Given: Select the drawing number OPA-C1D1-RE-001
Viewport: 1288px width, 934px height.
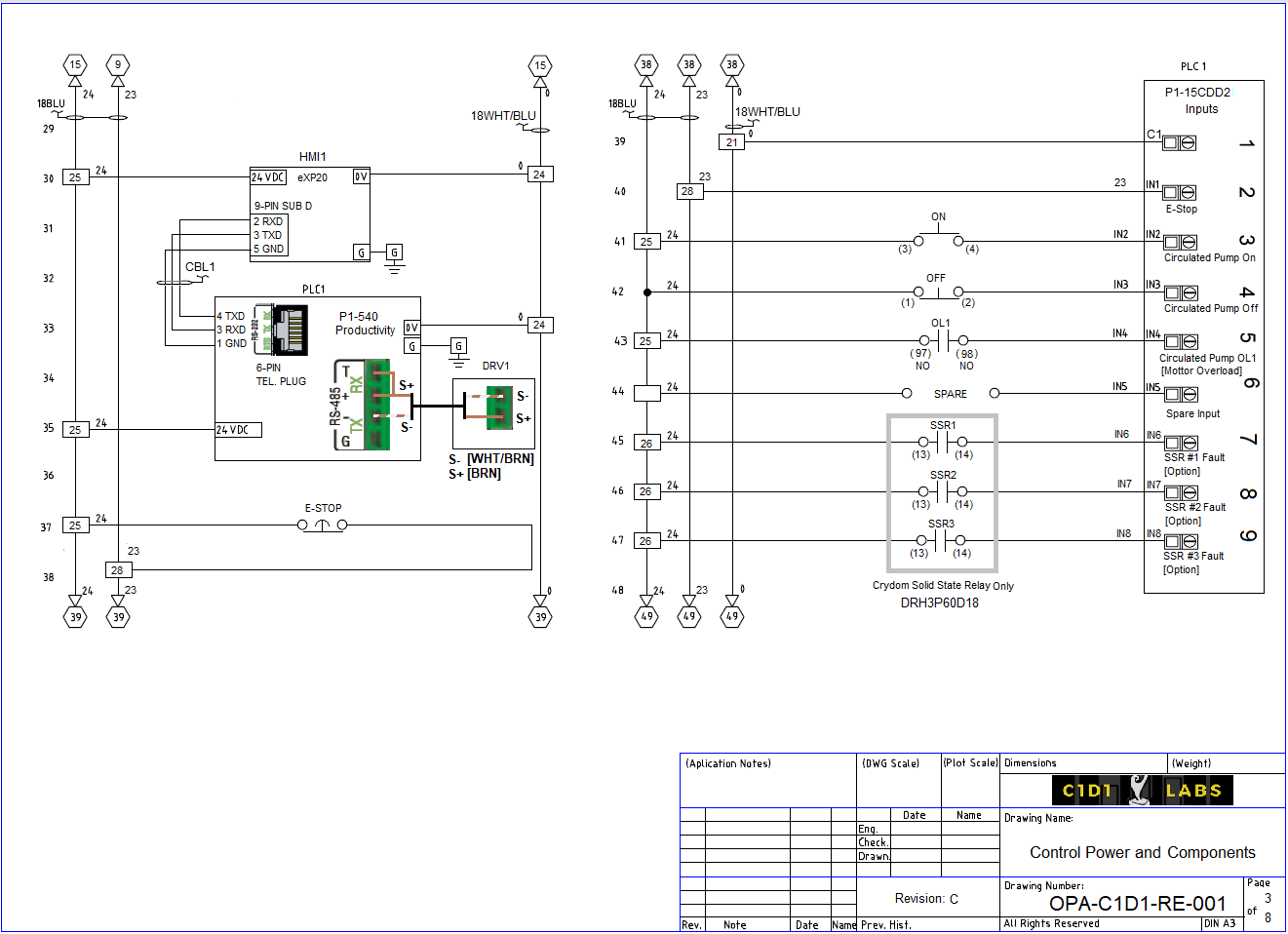Looking at the screenshot, I should click(x=1137, y=904).
